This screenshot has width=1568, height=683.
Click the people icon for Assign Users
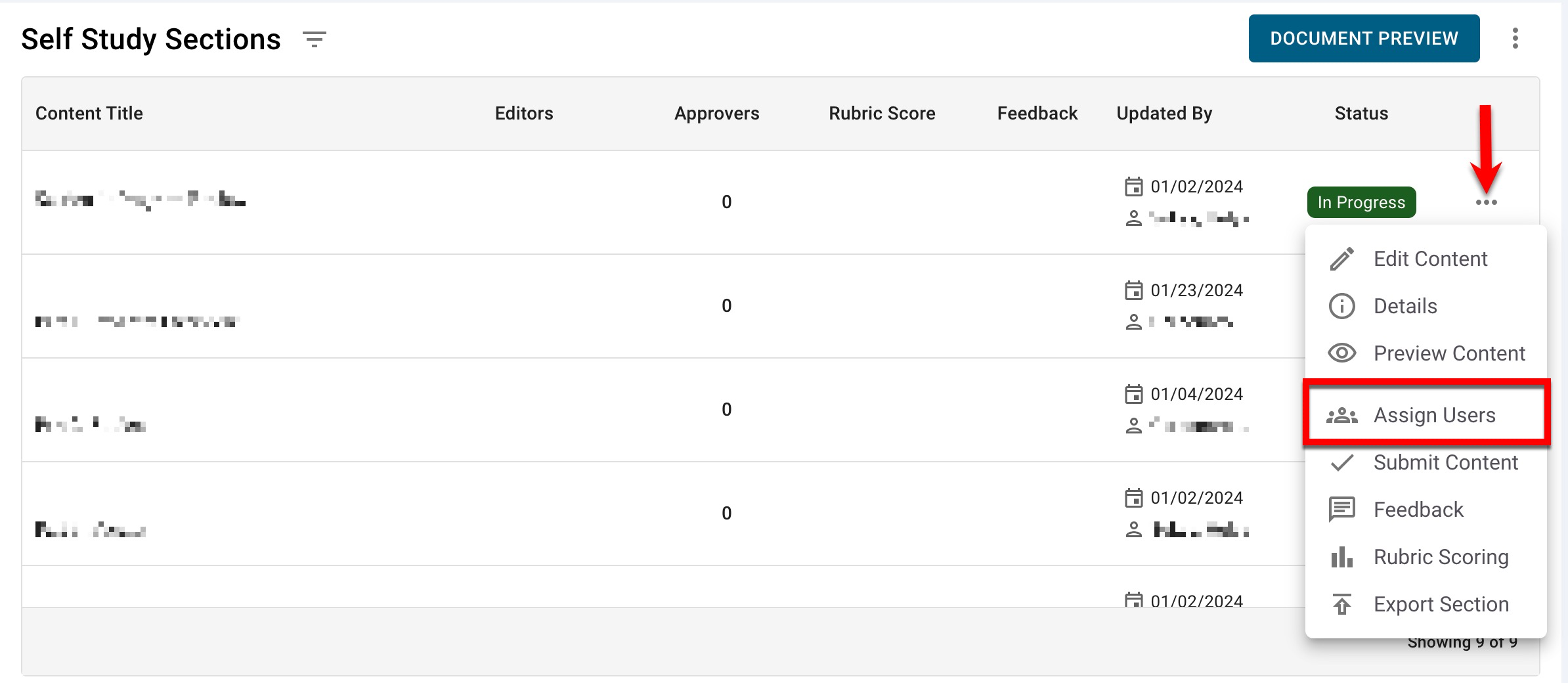[1341, 416]
